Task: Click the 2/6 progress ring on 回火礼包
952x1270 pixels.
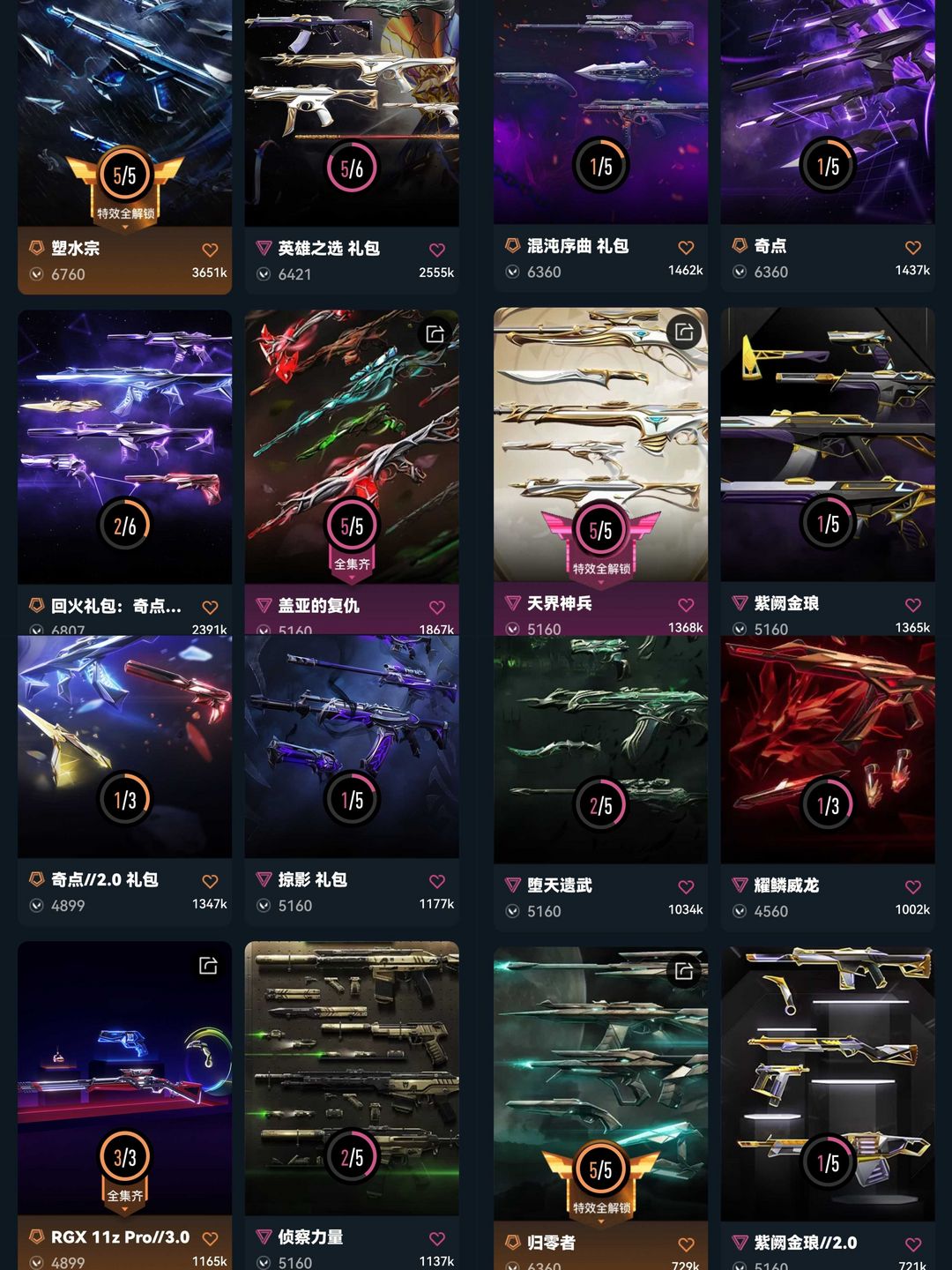Action: click(x=124, y=526)
